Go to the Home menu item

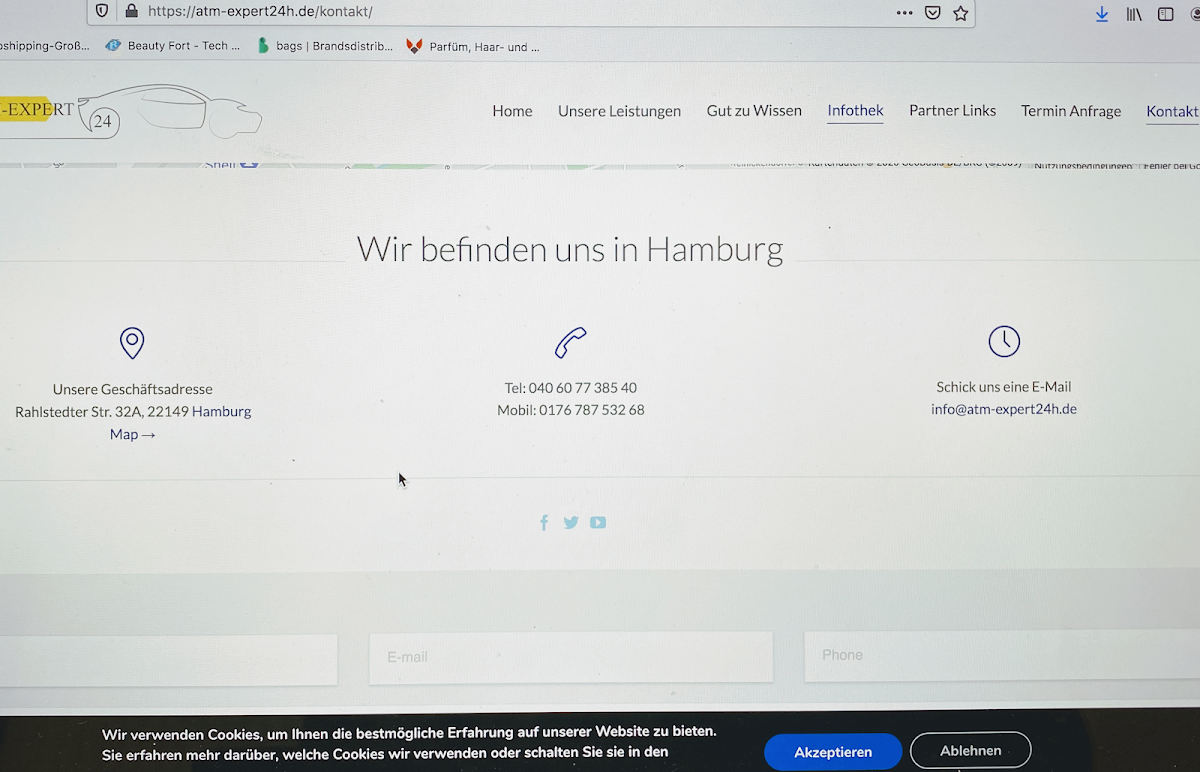click(512, 111)
